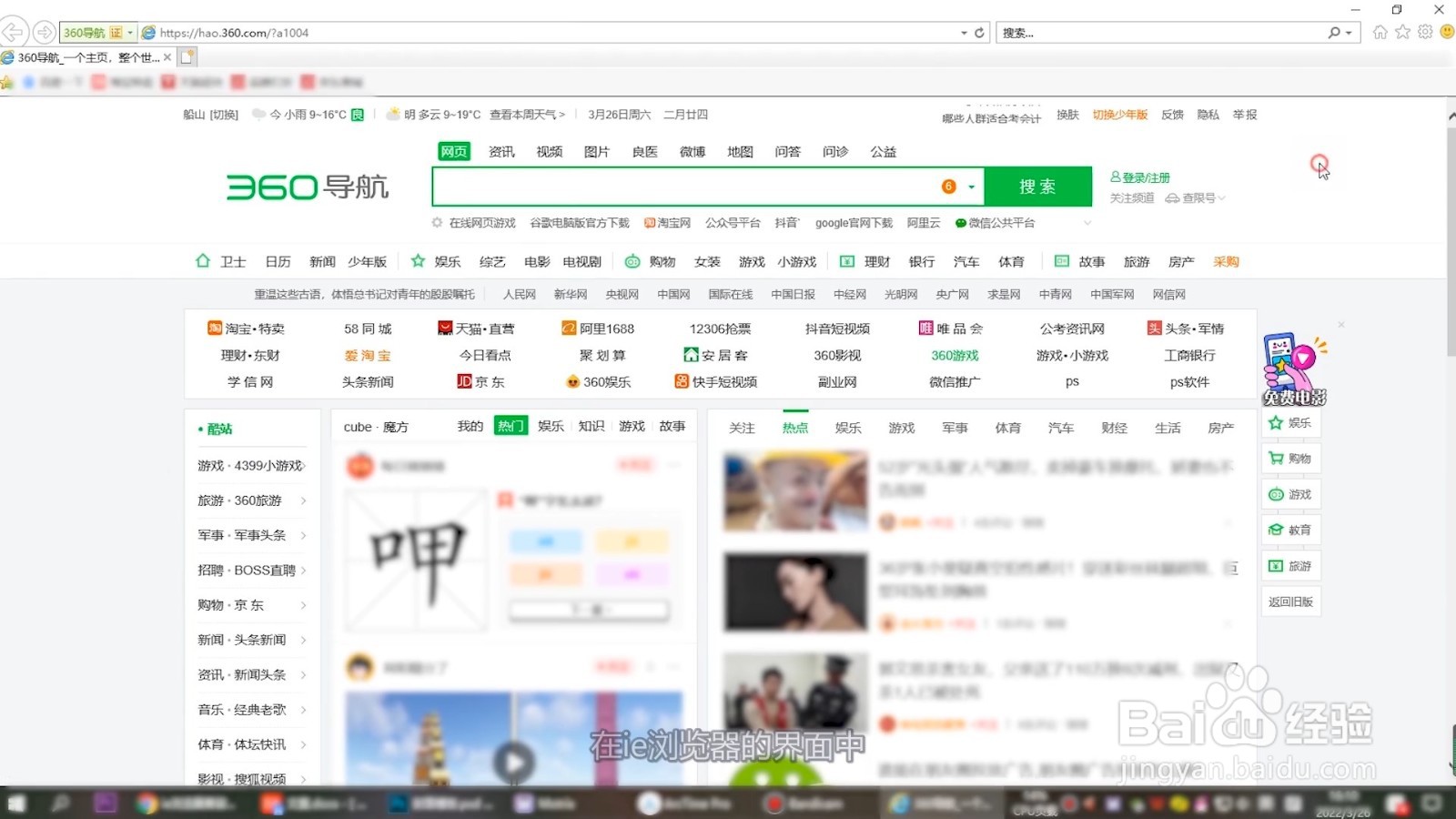Switch to 热点 news tab

tap(795, 428)
